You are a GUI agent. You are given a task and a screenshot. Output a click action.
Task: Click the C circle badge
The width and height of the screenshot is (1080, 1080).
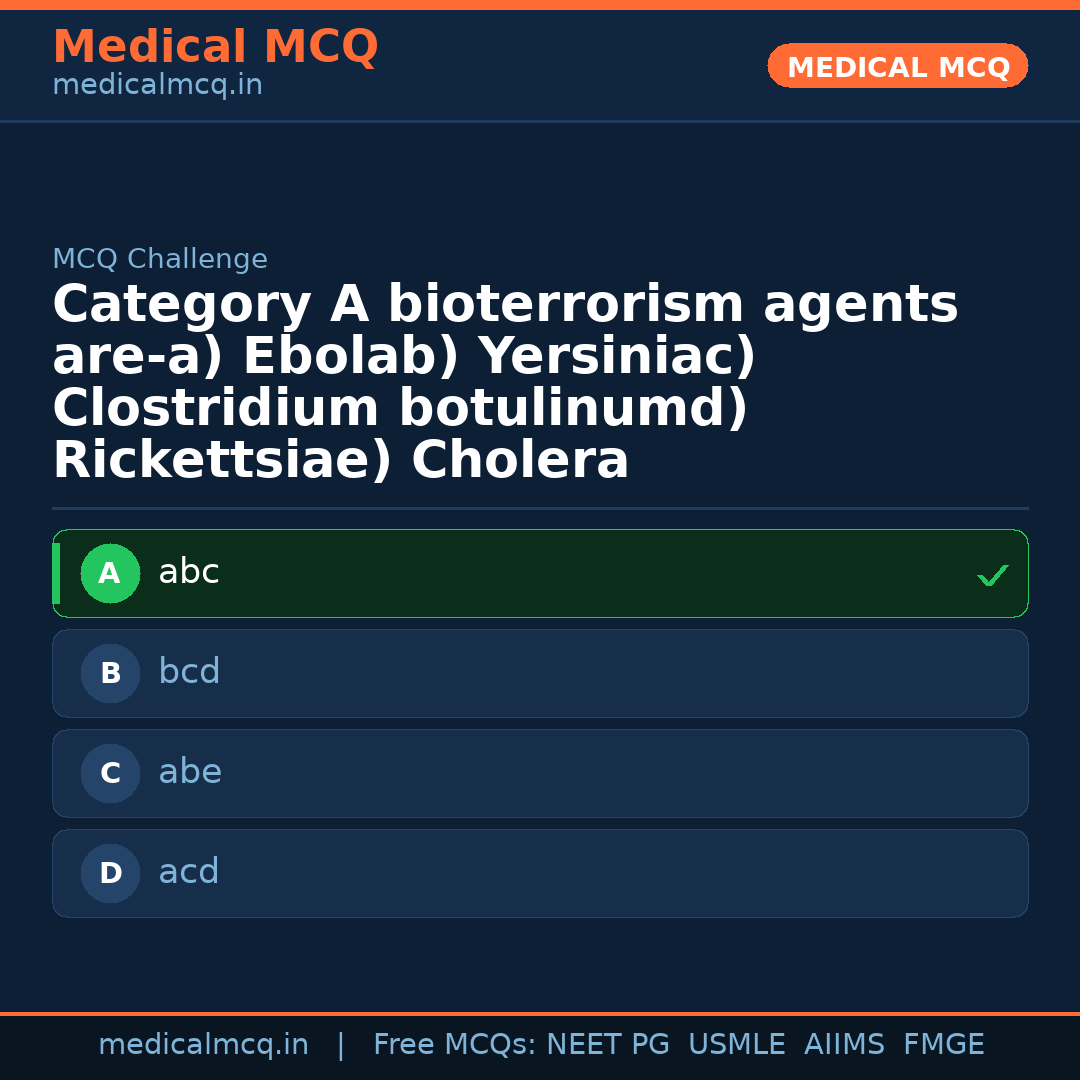pyautogui.click(x=110, y=774)
